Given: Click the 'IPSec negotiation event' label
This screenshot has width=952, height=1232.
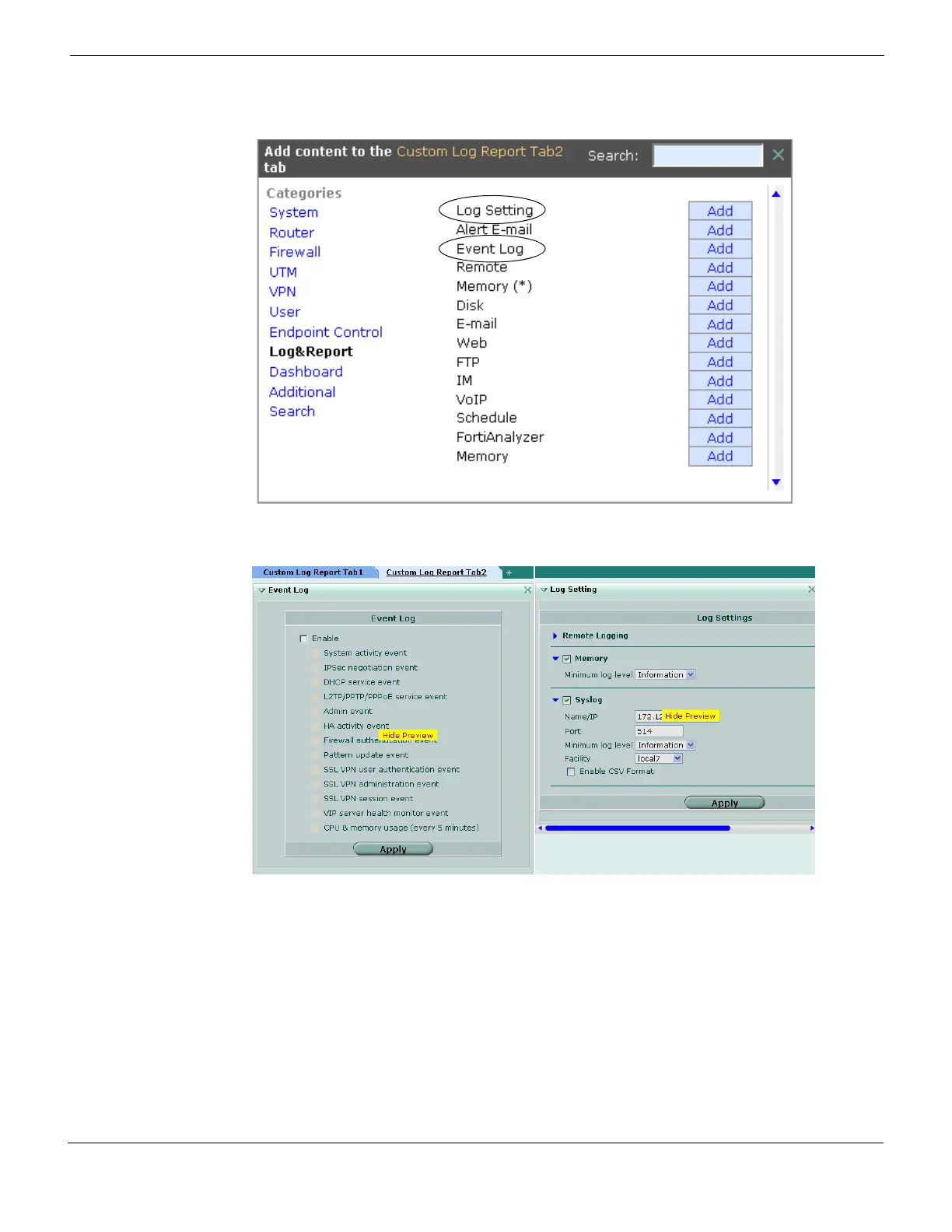Looking at the screenshot, I should coord(370,667).
